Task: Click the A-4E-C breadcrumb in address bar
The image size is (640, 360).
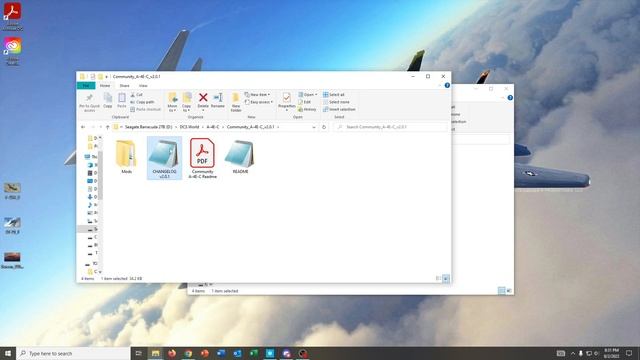Action: (x=213, y=127)
